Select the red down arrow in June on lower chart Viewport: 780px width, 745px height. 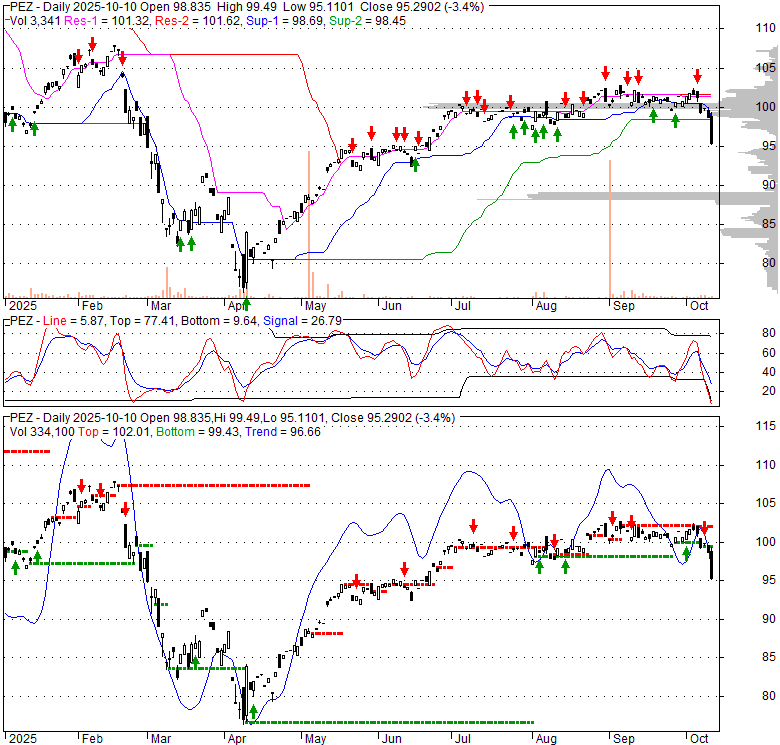(404, 570)
